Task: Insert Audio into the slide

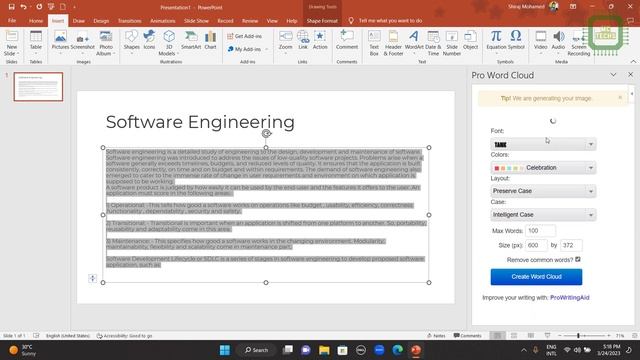Action: 558,41
